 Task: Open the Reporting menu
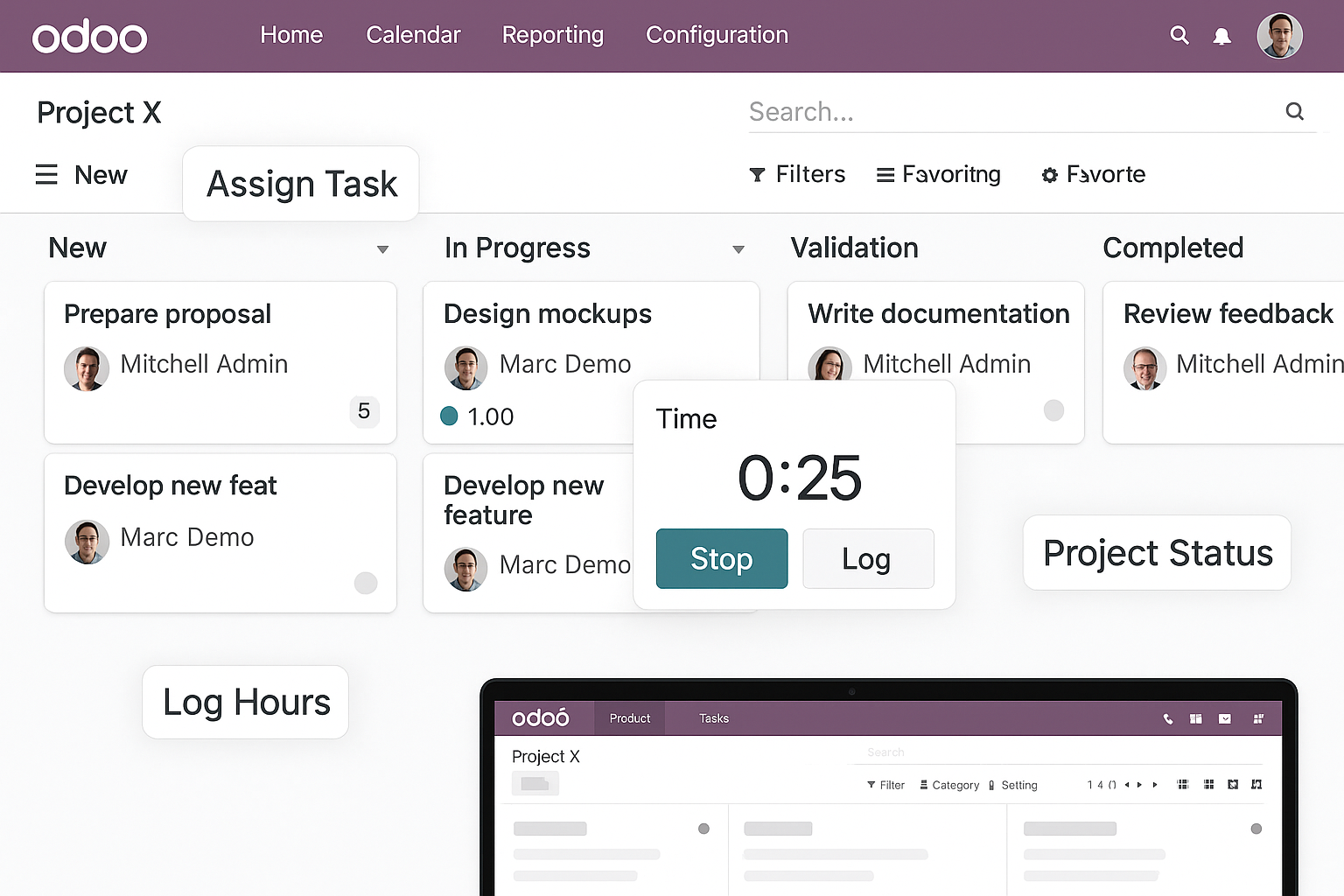552,35
